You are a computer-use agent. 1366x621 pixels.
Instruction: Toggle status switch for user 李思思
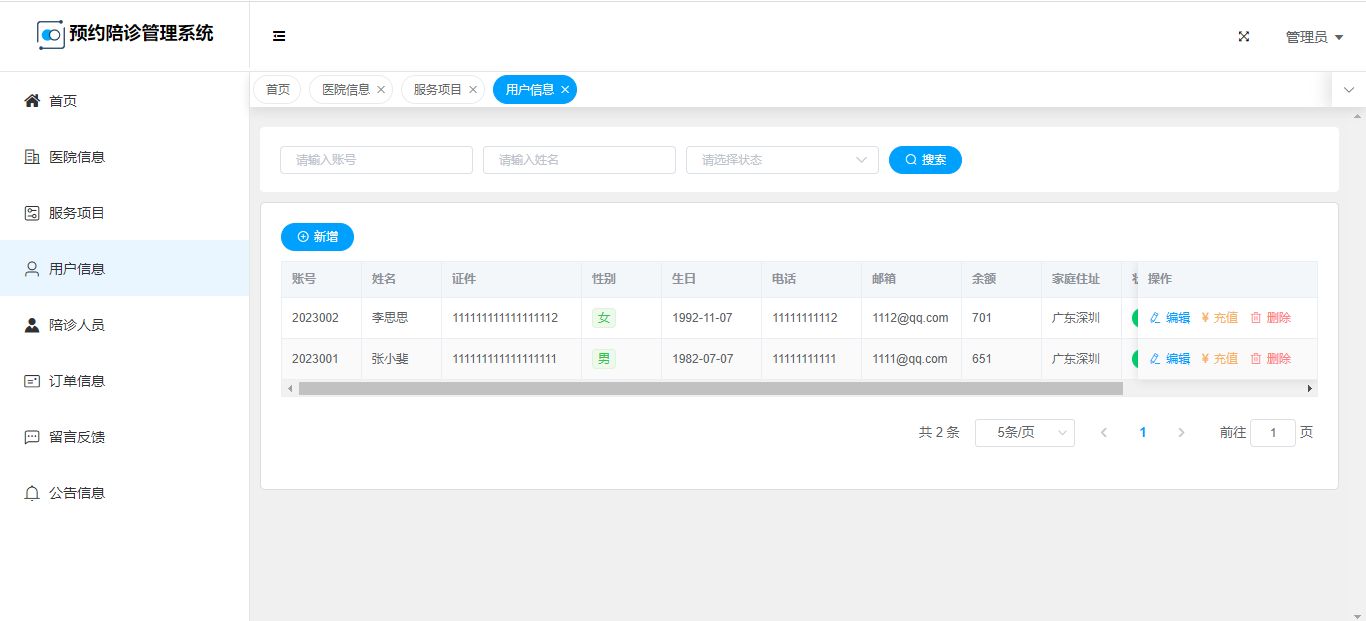click(1134, 318)
